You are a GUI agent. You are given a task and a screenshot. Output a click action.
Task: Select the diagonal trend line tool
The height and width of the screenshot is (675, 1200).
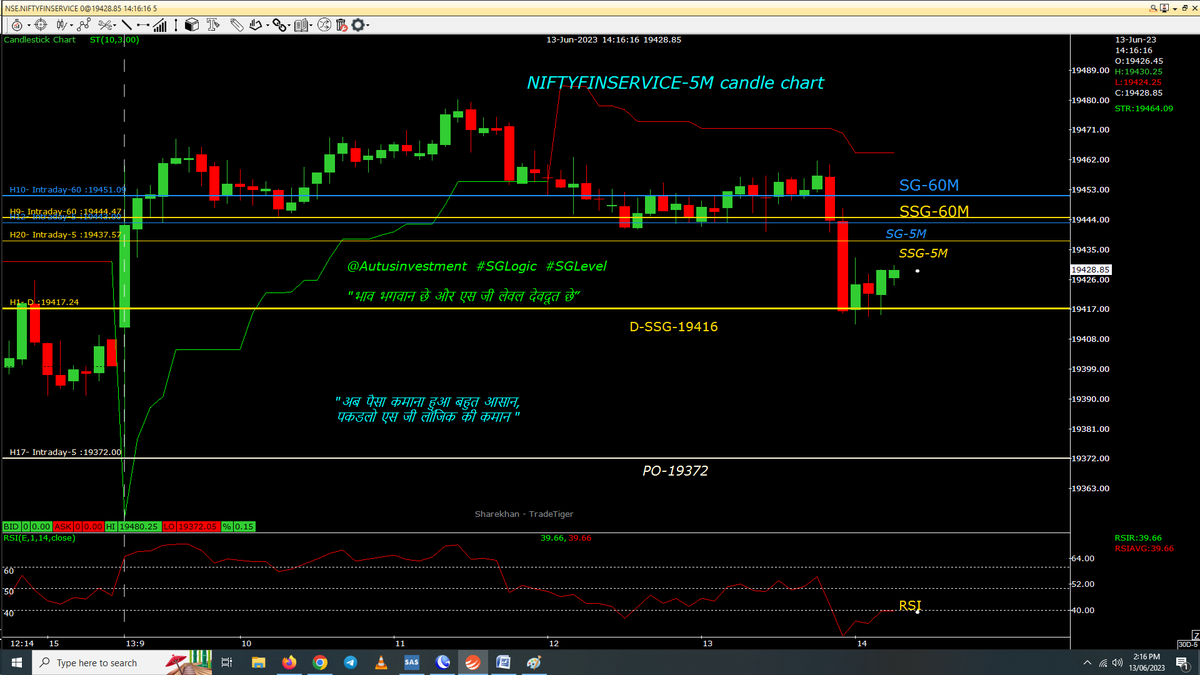coord(126,25)
